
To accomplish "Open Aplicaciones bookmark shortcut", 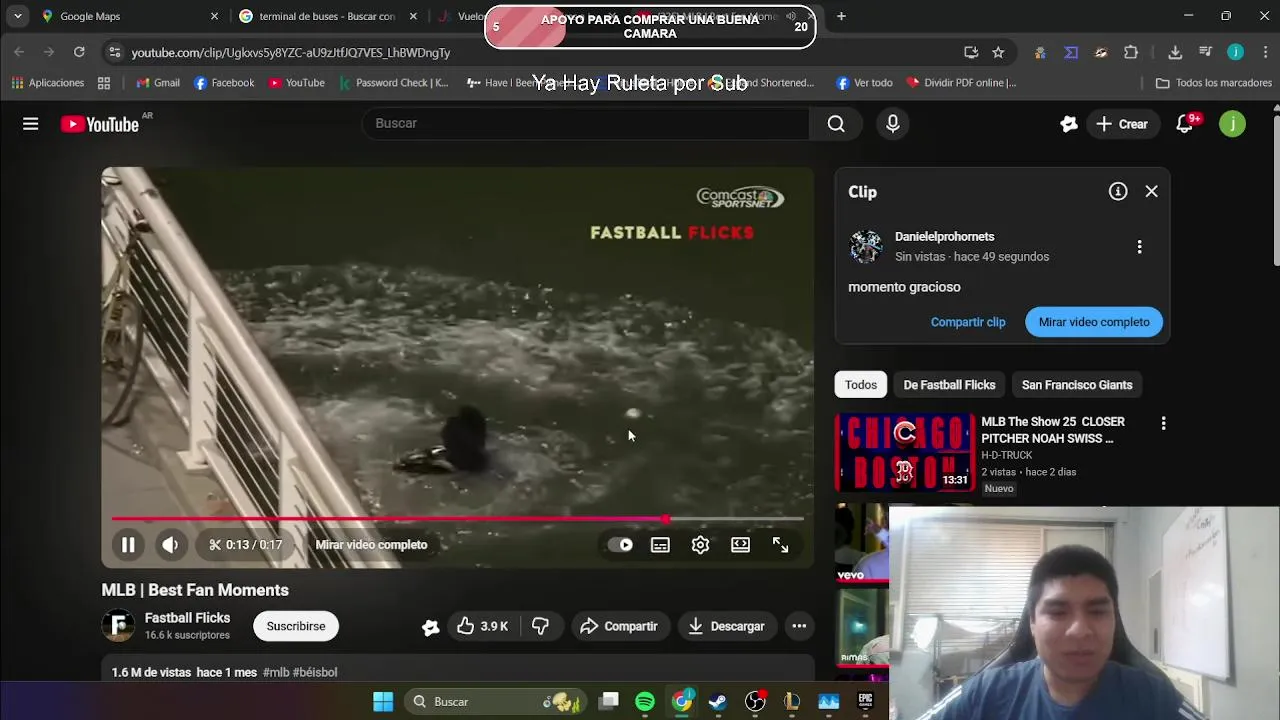I will pyautogui.click(x=48, y=83).
